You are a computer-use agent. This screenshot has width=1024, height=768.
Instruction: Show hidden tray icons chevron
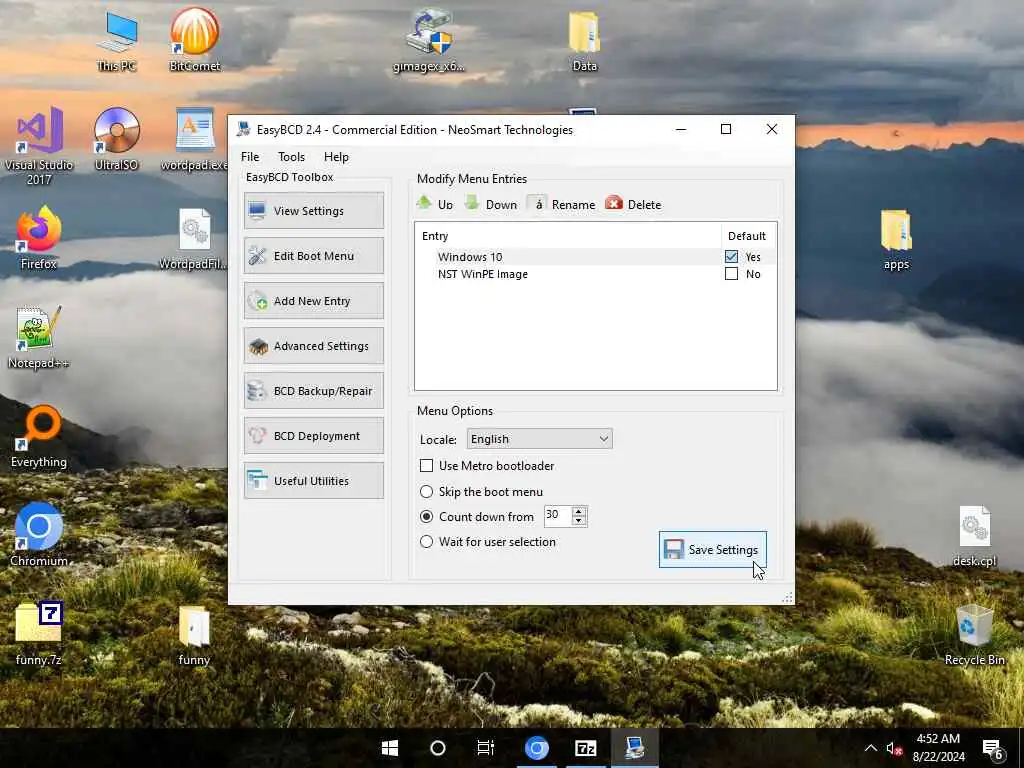(x=871, y=748)
